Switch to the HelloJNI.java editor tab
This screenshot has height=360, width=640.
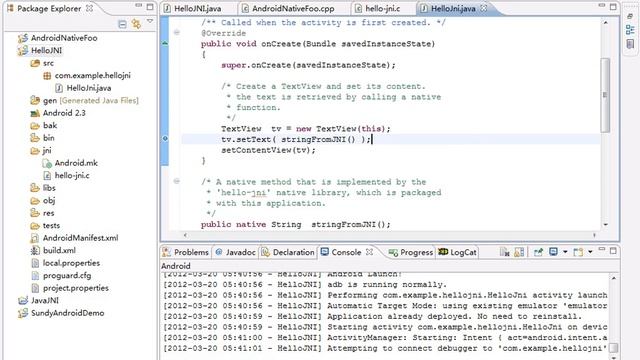(x=198, y=8)
